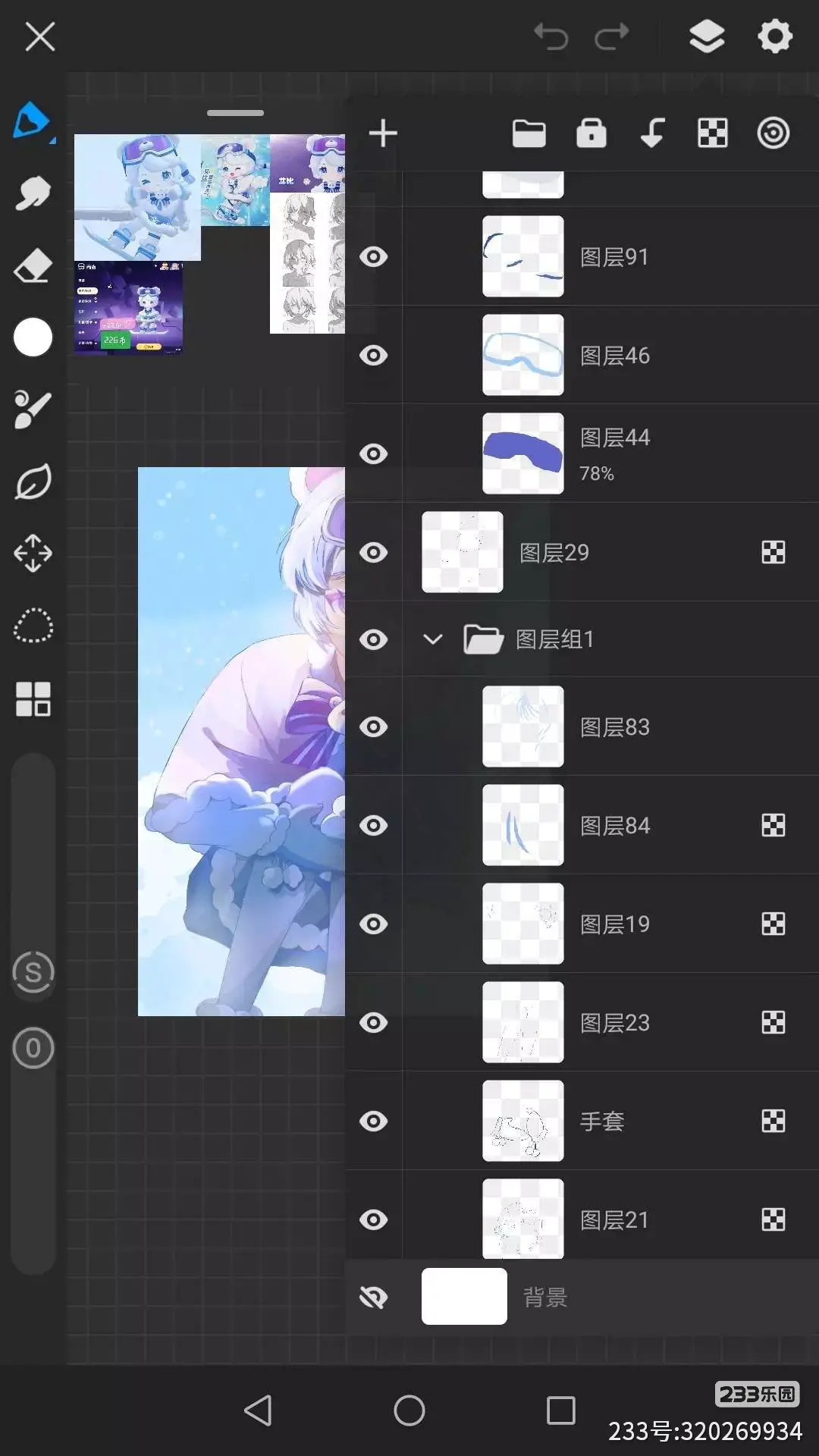
Task: Select the move transform tool
Action: [33, 554]
